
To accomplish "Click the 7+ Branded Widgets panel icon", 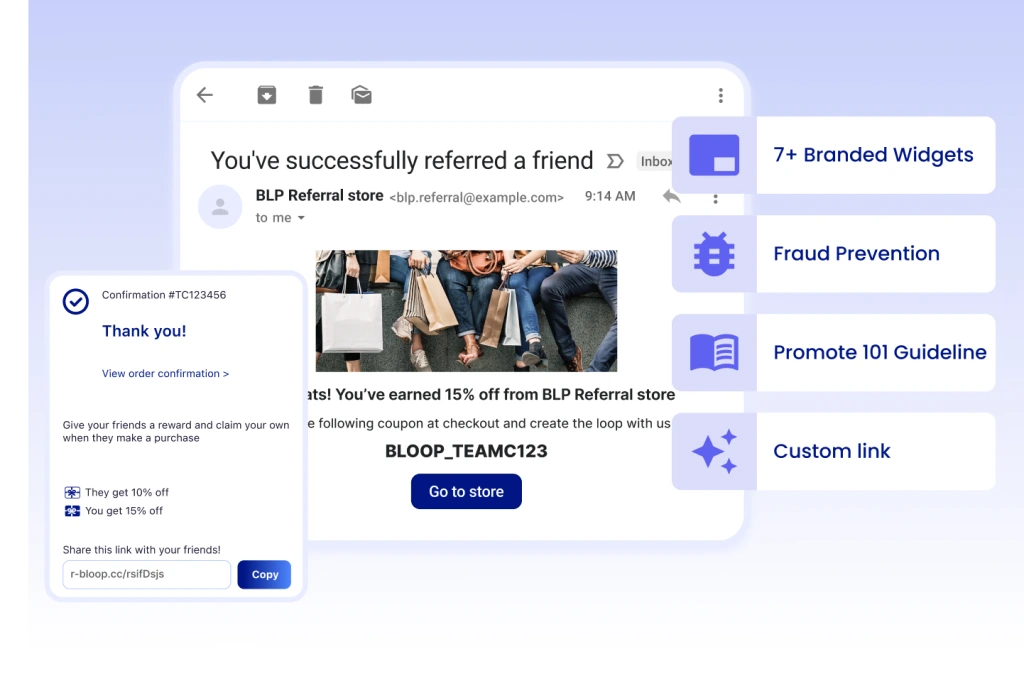I will (x=713, y=154).
